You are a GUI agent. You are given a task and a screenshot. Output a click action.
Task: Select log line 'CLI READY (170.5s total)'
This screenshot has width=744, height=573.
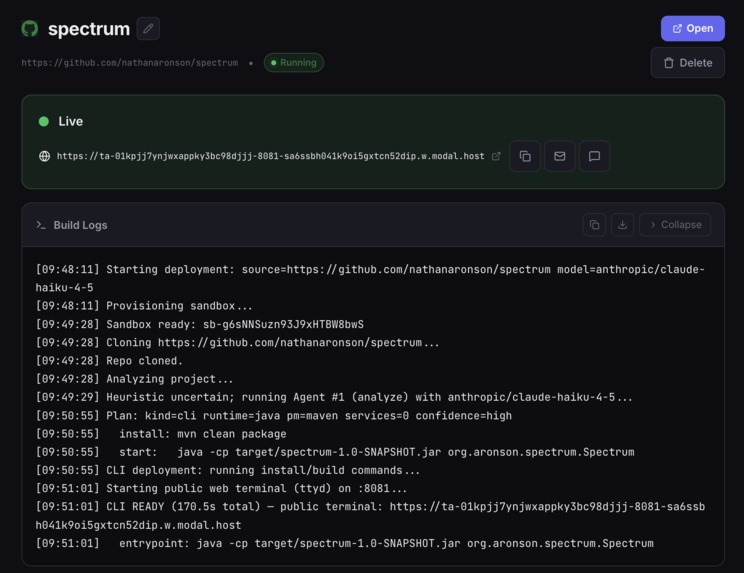(370, 516)
